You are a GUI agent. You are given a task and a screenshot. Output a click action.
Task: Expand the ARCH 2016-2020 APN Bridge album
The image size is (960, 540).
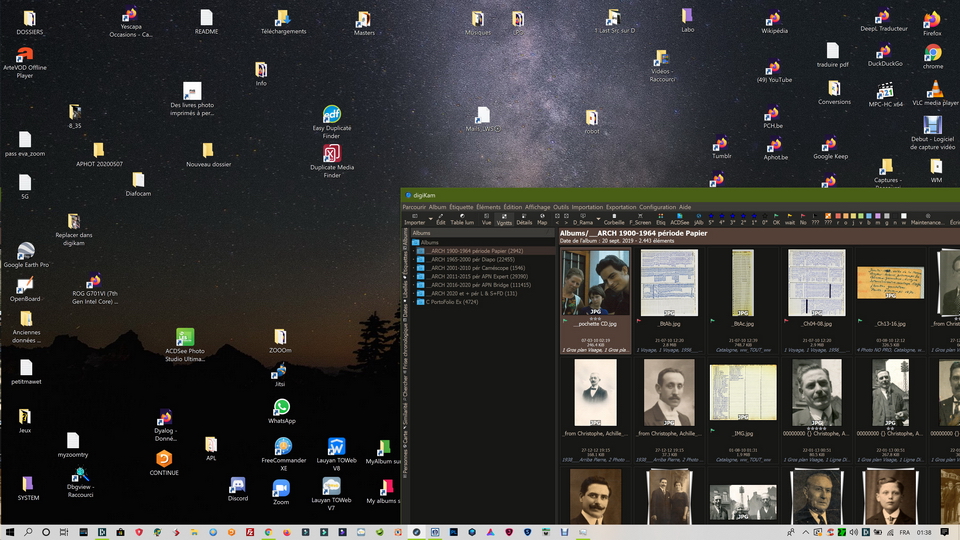pos(413,284)
